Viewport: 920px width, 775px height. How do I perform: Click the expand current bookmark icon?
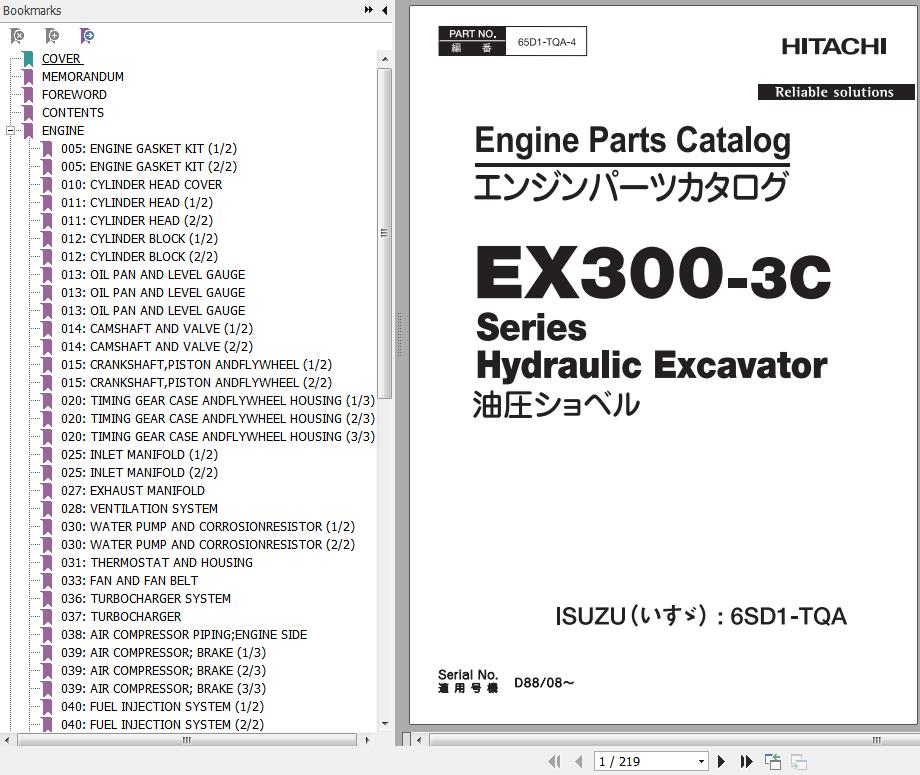pyautogui.click(x=87, y=36)
